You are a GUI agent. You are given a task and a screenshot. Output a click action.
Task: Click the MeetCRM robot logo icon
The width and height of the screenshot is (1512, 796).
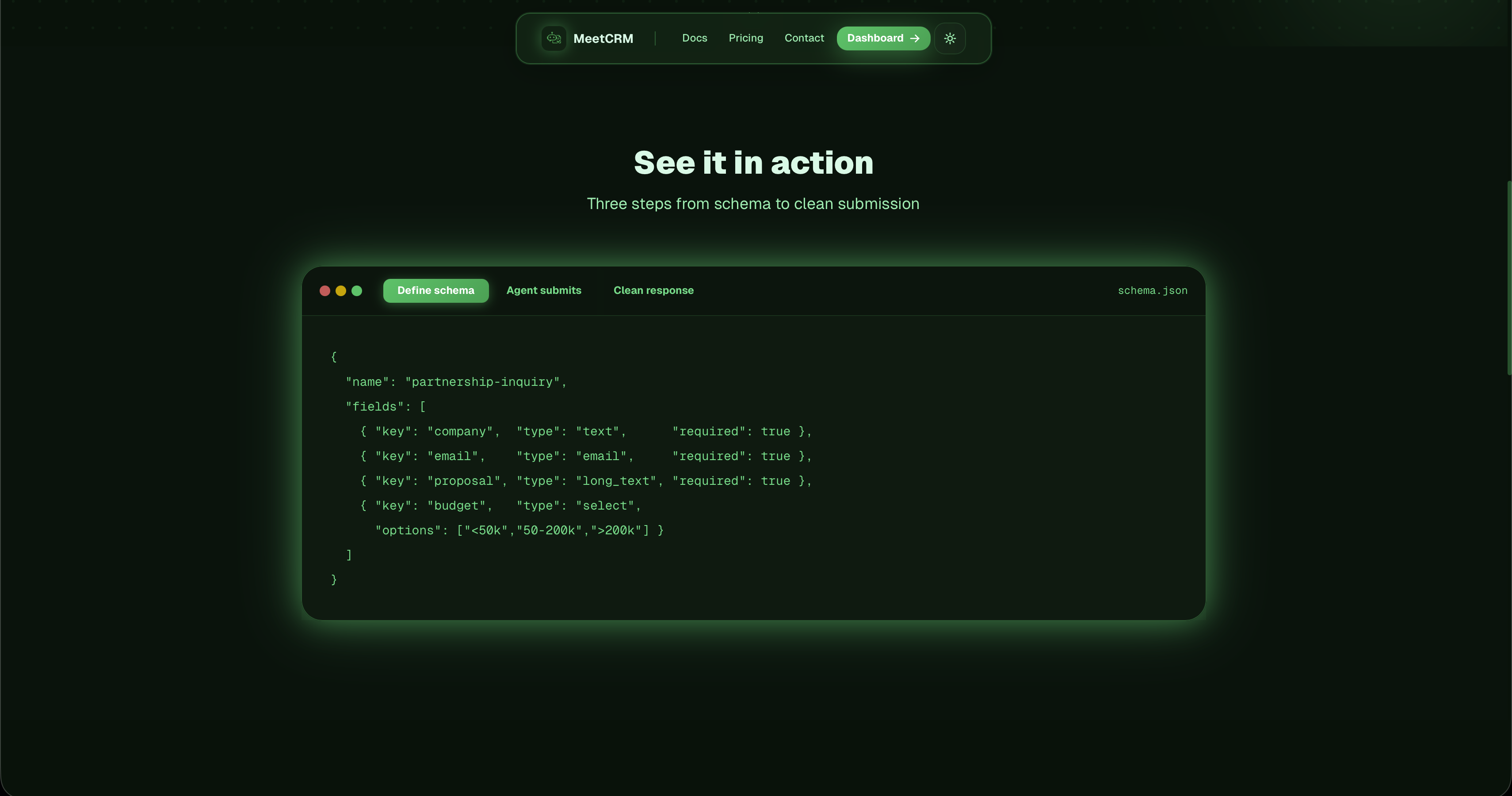(x=553, y=38)
